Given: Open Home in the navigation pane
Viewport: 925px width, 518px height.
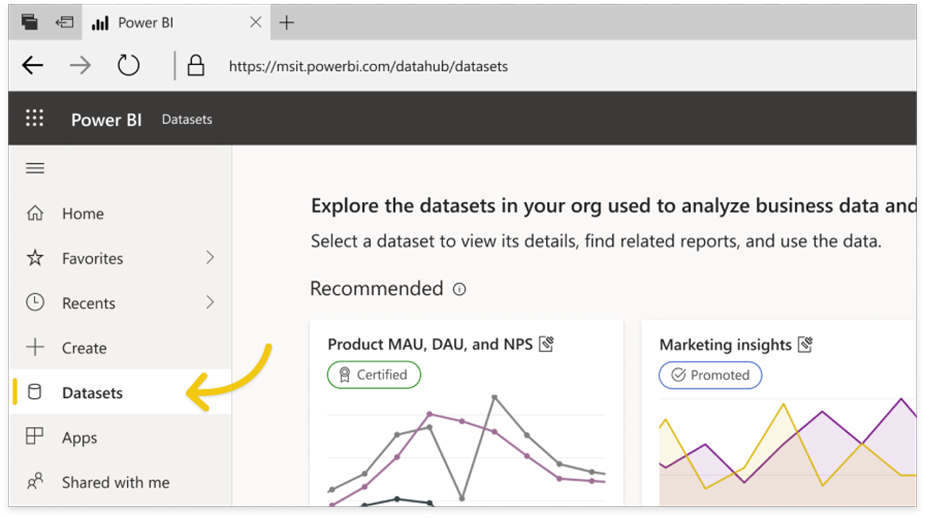Looking at the screenshot, I should (x=120, y=214).
